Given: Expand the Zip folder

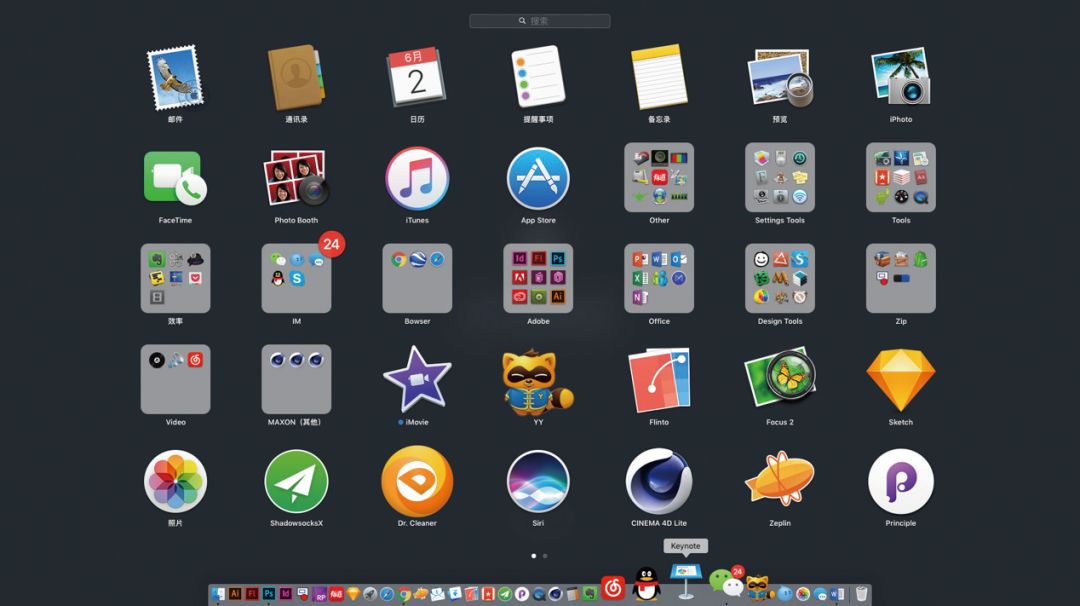Looking at the screenshot, I should 901,278.
